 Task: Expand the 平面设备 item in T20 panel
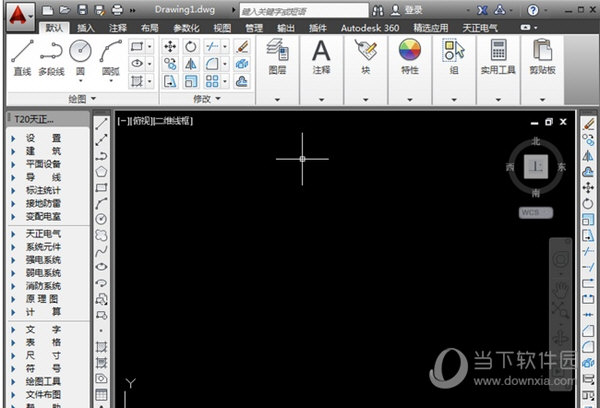click(43, 164)
